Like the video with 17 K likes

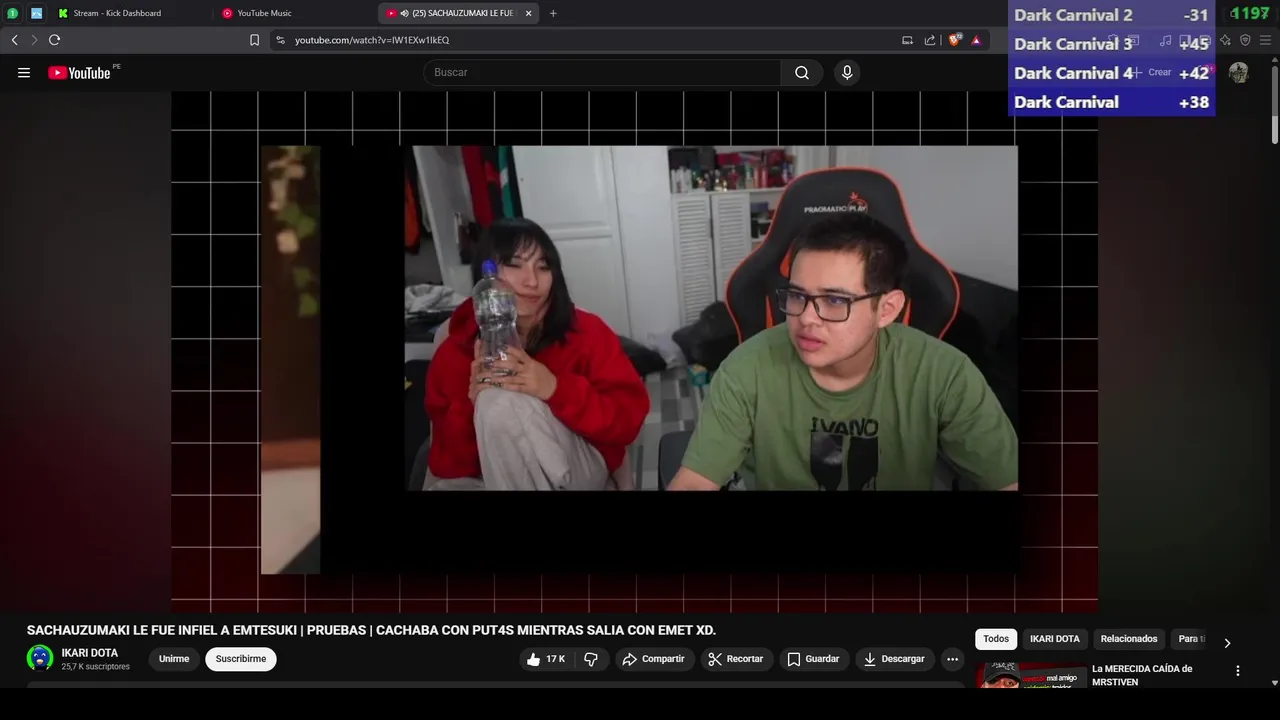point(545,659)
